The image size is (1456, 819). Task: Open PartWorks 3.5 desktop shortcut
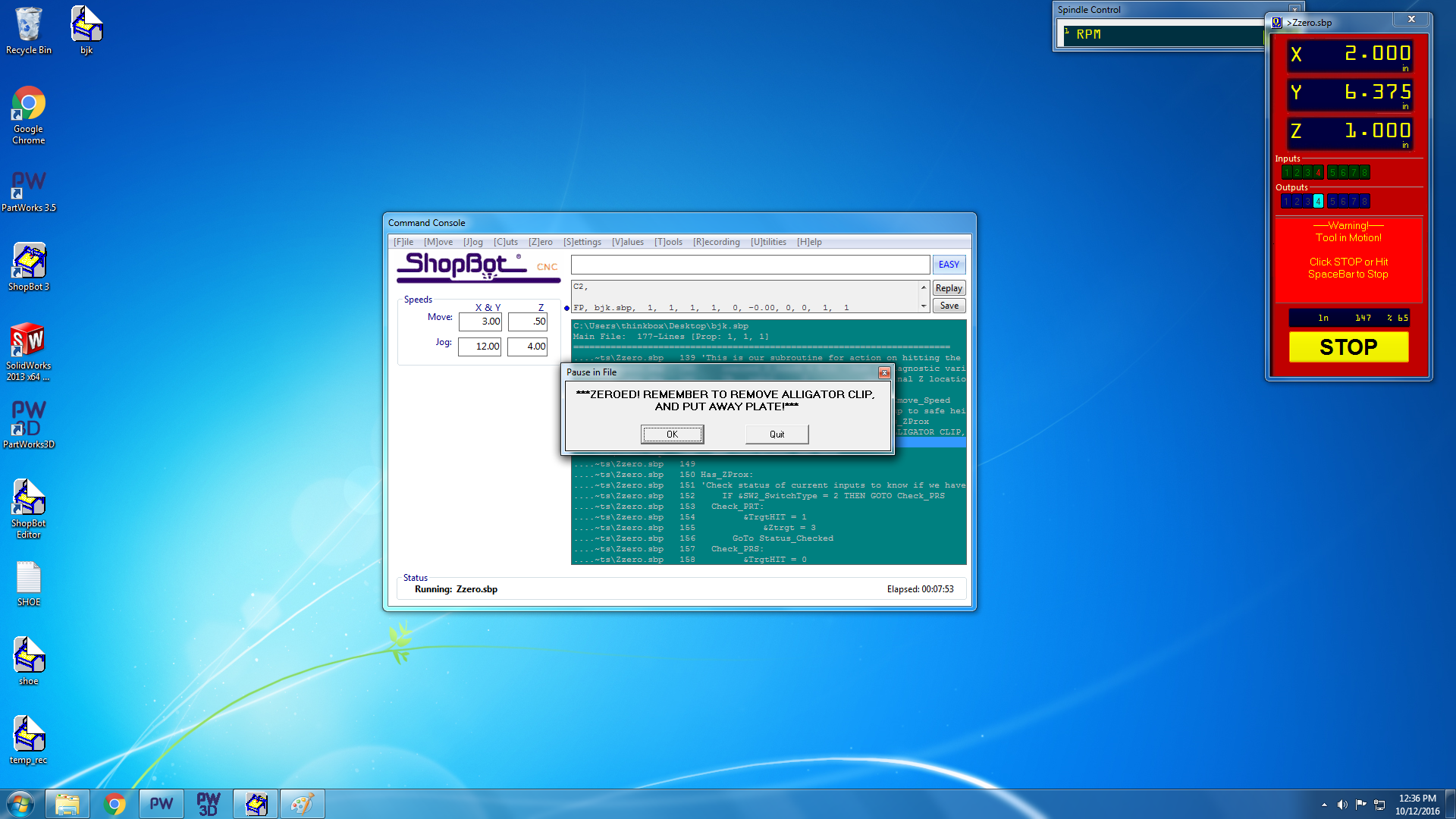[x=29, y=191]
